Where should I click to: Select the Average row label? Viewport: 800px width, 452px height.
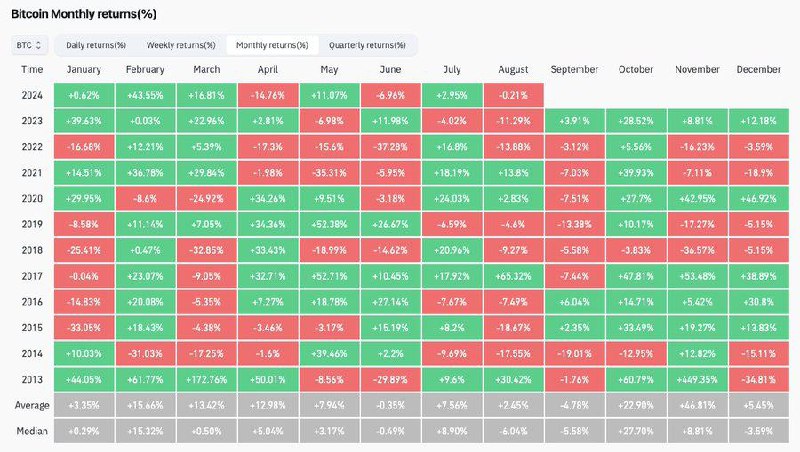[32, 406]
